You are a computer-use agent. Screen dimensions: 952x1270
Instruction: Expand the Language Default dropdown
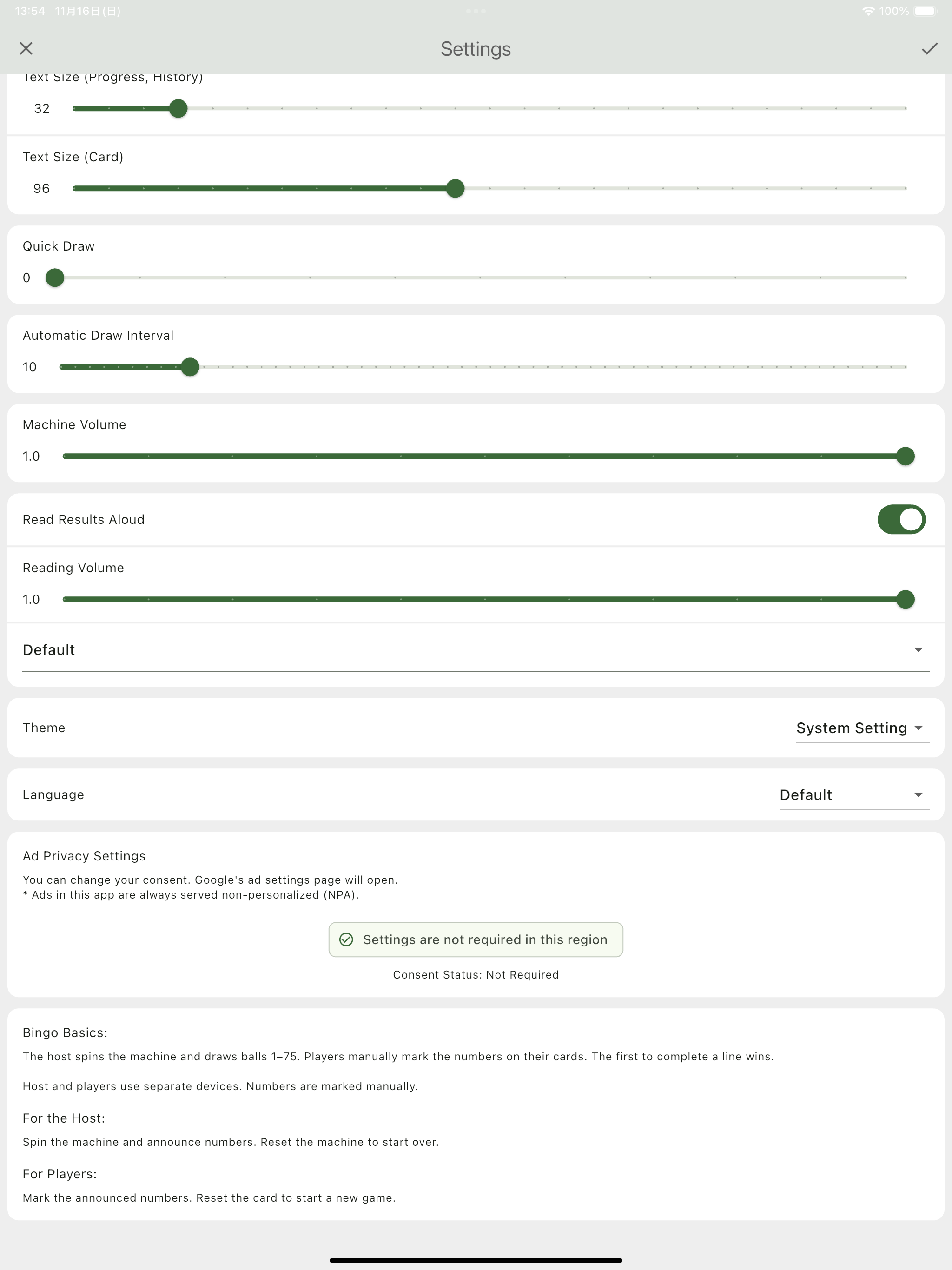coord(853,794)
